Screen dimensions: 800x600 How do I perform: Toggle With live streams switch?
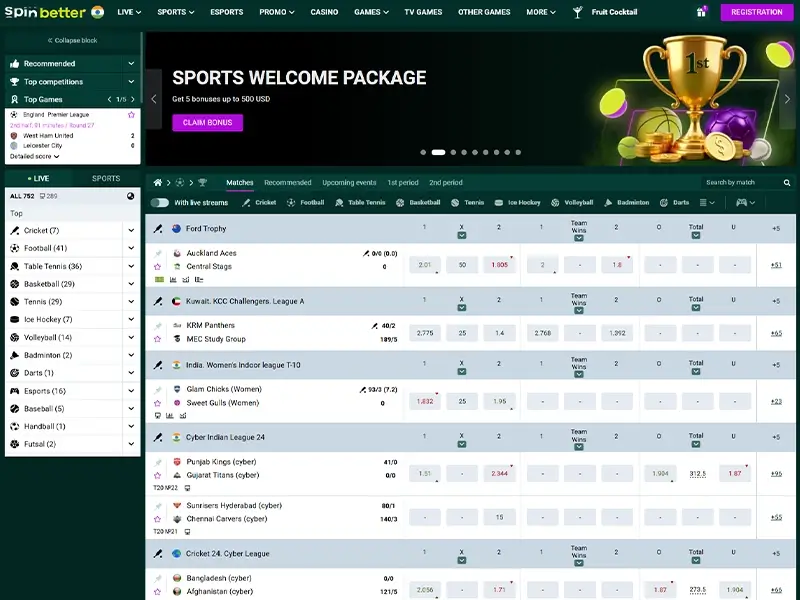(x=160, y=203)
